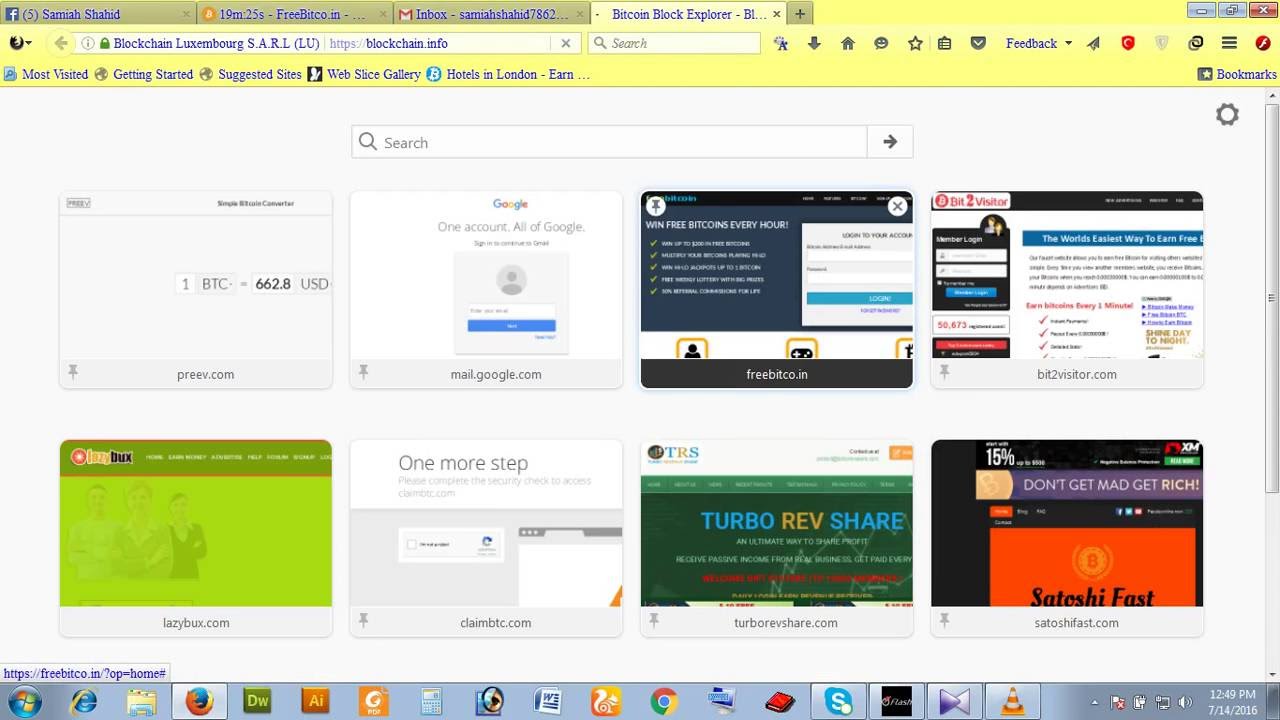Pin the turborevshare.com tile
Screen dimensions: 1280x720
[653, 621]
